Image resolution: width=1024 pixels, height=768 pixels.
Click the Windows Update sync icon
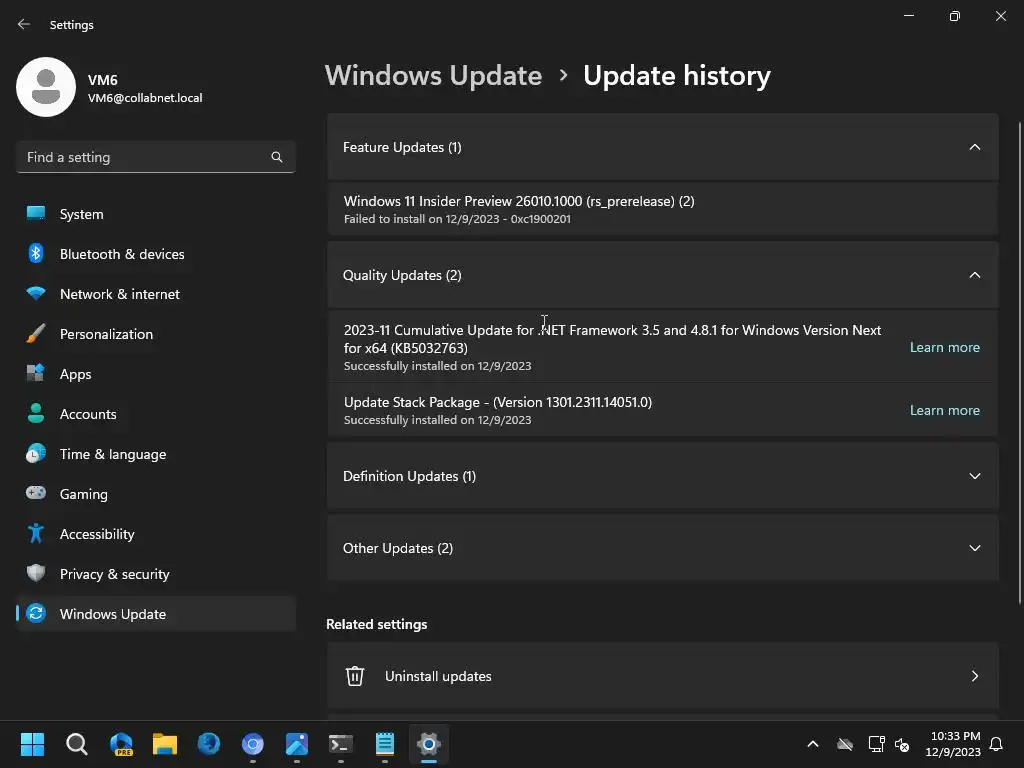coord(36,613)
